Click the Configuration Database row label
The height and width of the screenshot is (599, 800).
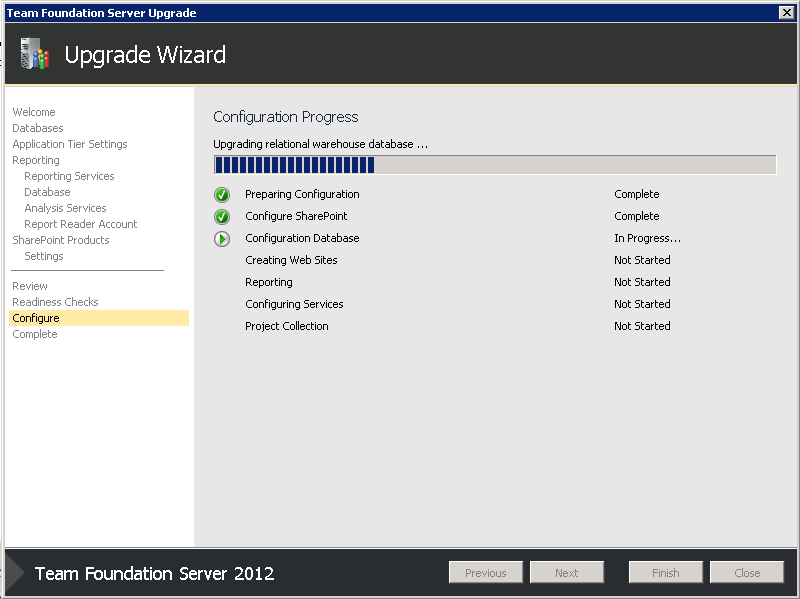click(x=302, y=238)
